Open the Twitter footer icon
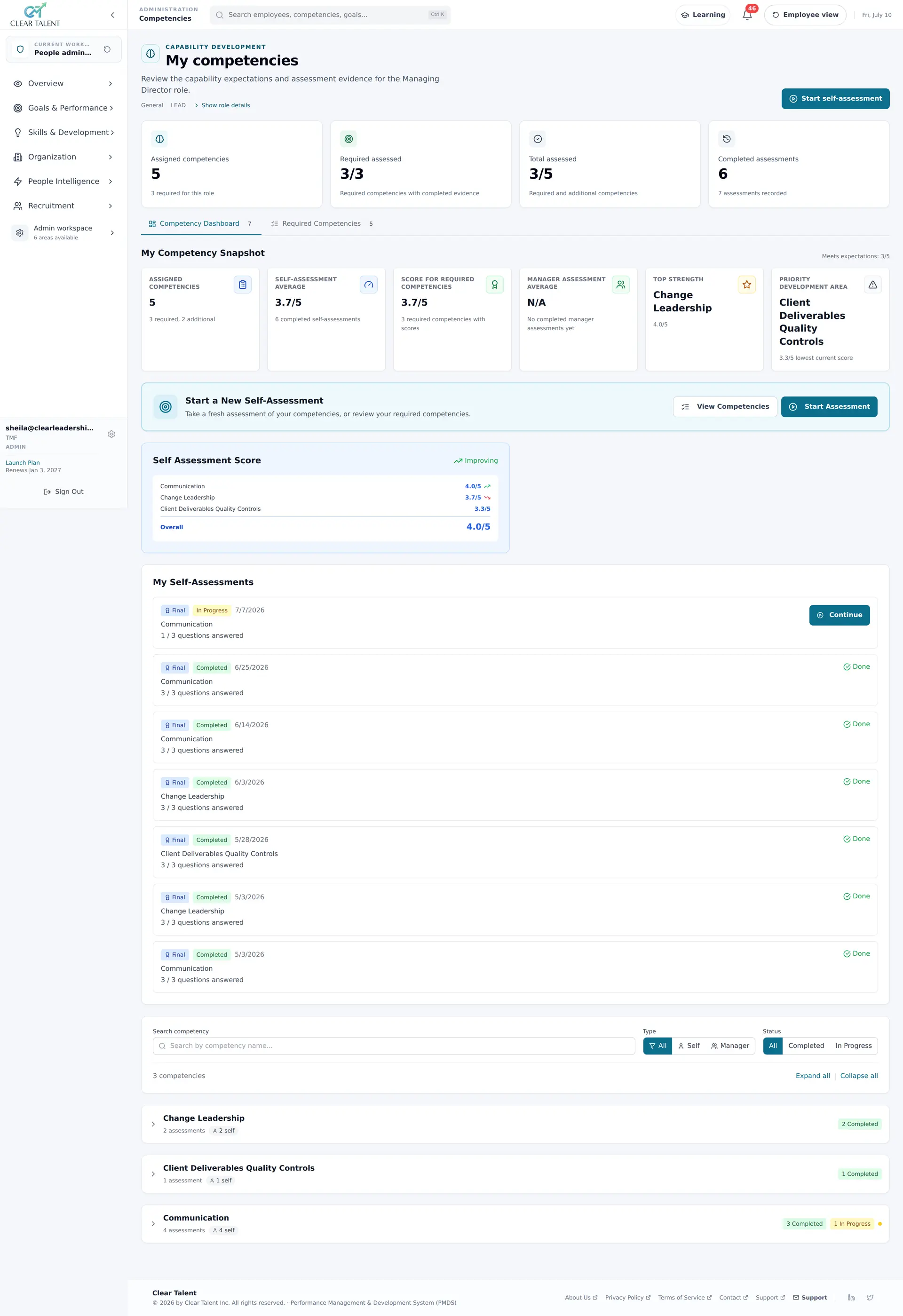The image size is (903, 1316). 870,1297
